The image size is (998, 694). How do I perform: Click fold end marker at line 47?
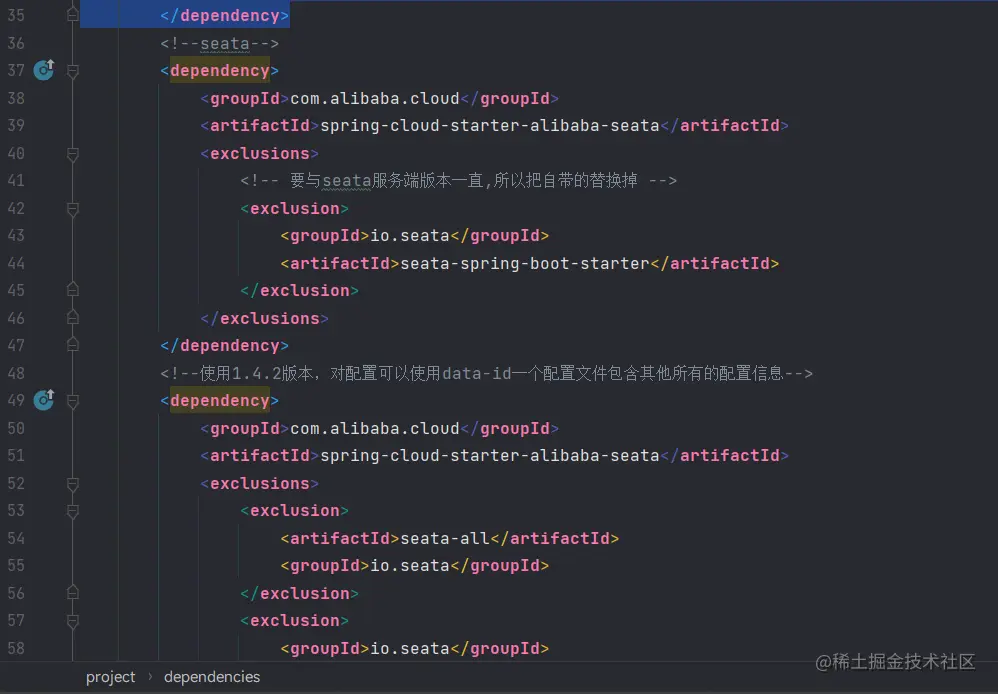click(73, 344)
